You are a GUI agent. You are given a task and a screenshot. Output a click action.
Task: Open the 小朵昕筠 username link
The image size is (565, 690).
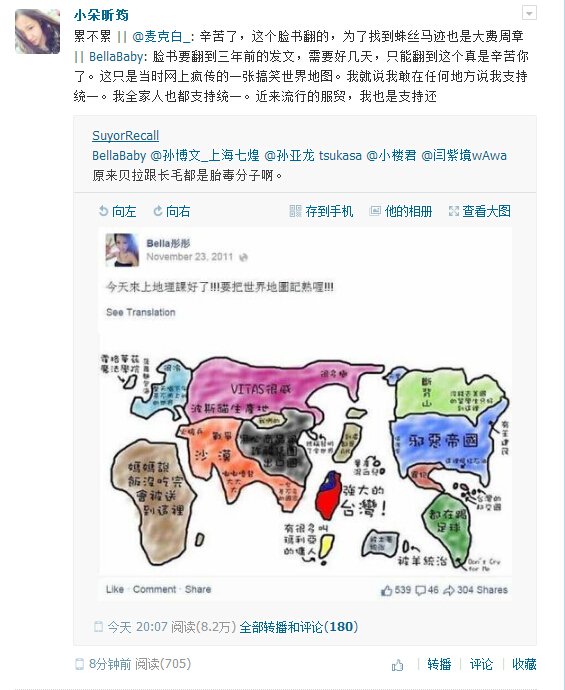(101, 15)
